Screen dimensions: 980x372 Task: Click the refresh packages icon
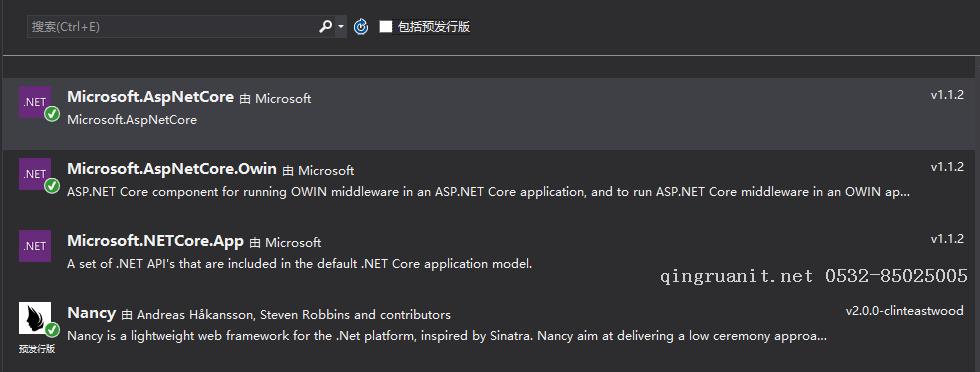361,27
